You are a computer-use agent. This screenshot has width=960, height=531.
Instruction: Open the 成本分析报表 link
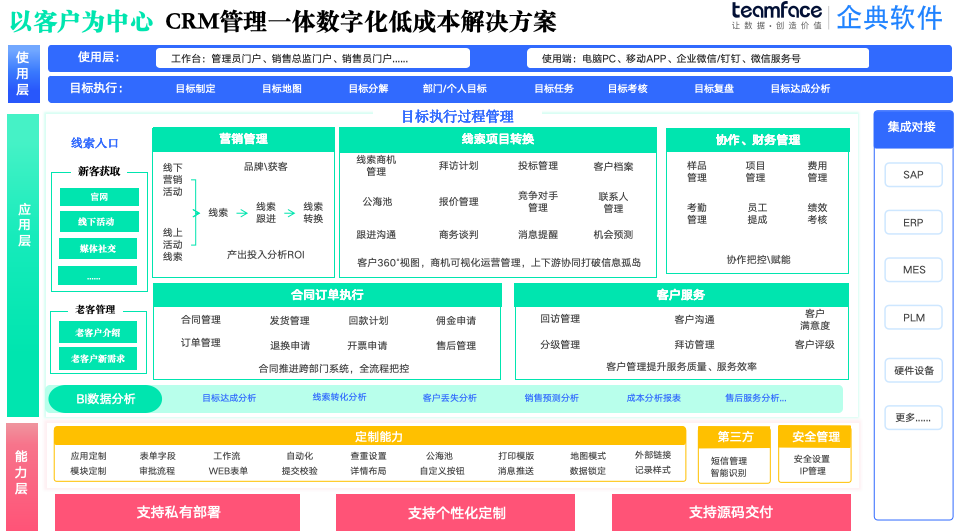point(654,398)
